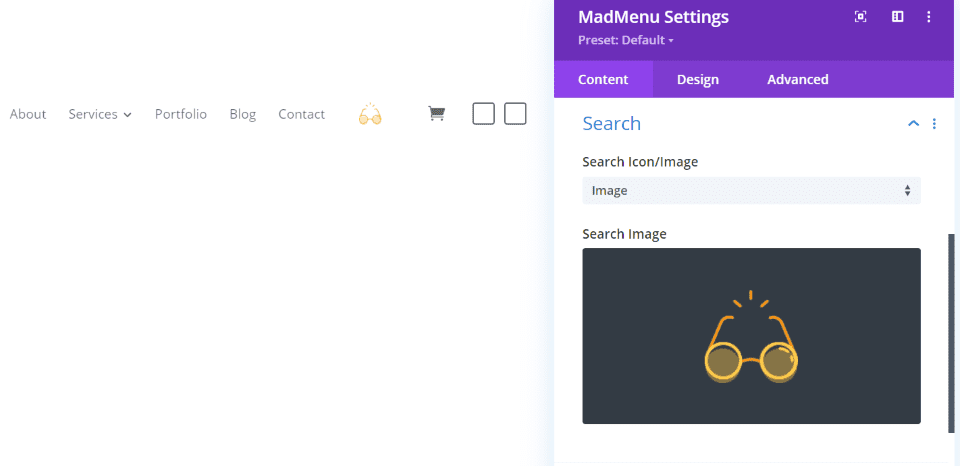Switch to the Advanced tab
Image resolution: width=960 pixels, height=466 pixels.
[798, 80]
